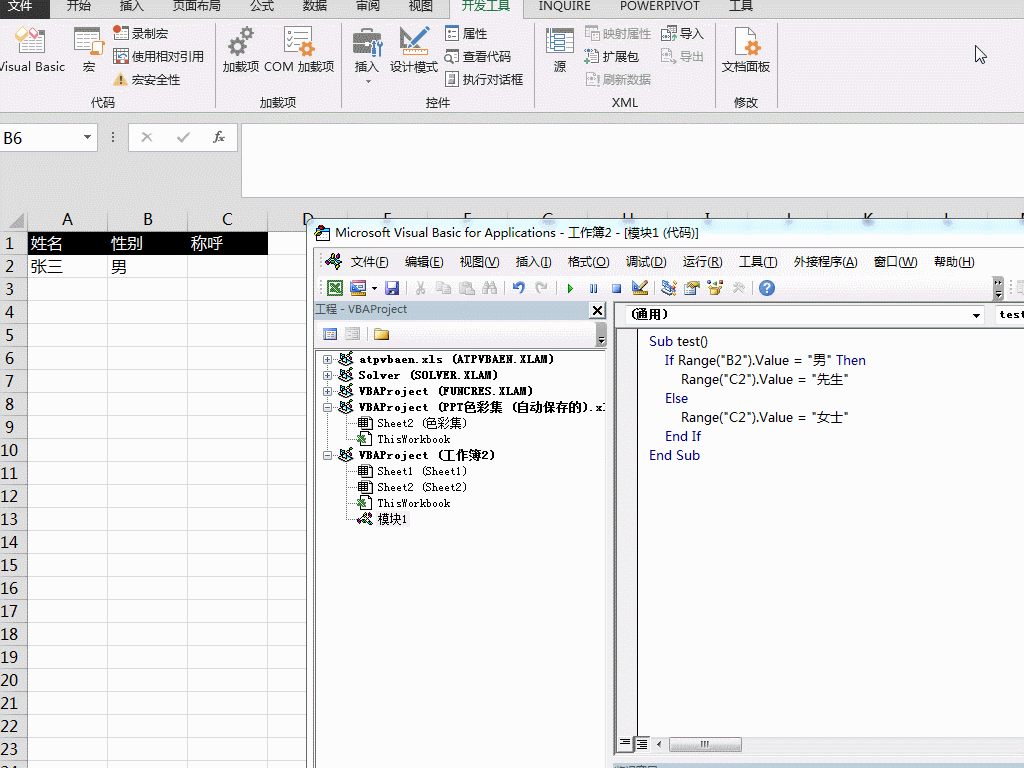1024x768 pixels.
Task: Select cell B2 containing 男
Action: 148,266
